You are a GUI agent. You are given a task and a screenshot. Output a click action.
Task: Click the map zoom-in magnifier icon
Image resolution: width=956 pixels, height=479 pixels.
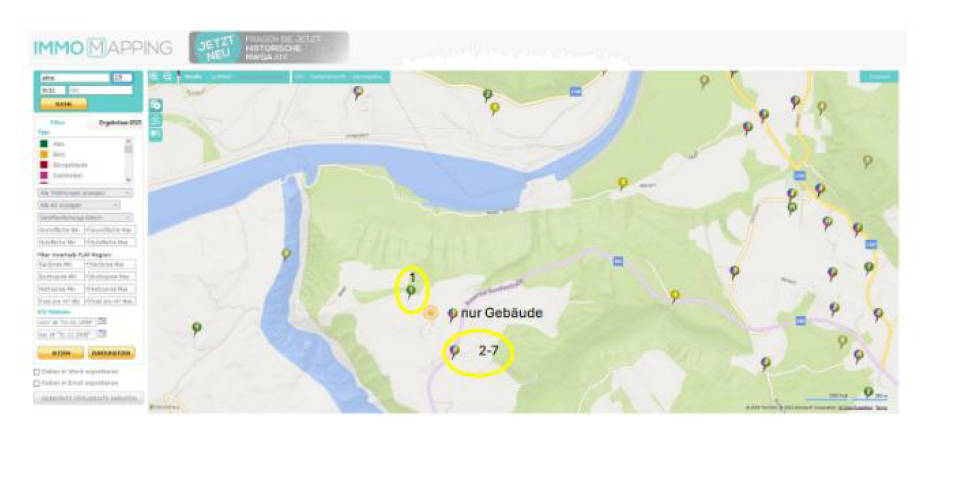point(154,77)
